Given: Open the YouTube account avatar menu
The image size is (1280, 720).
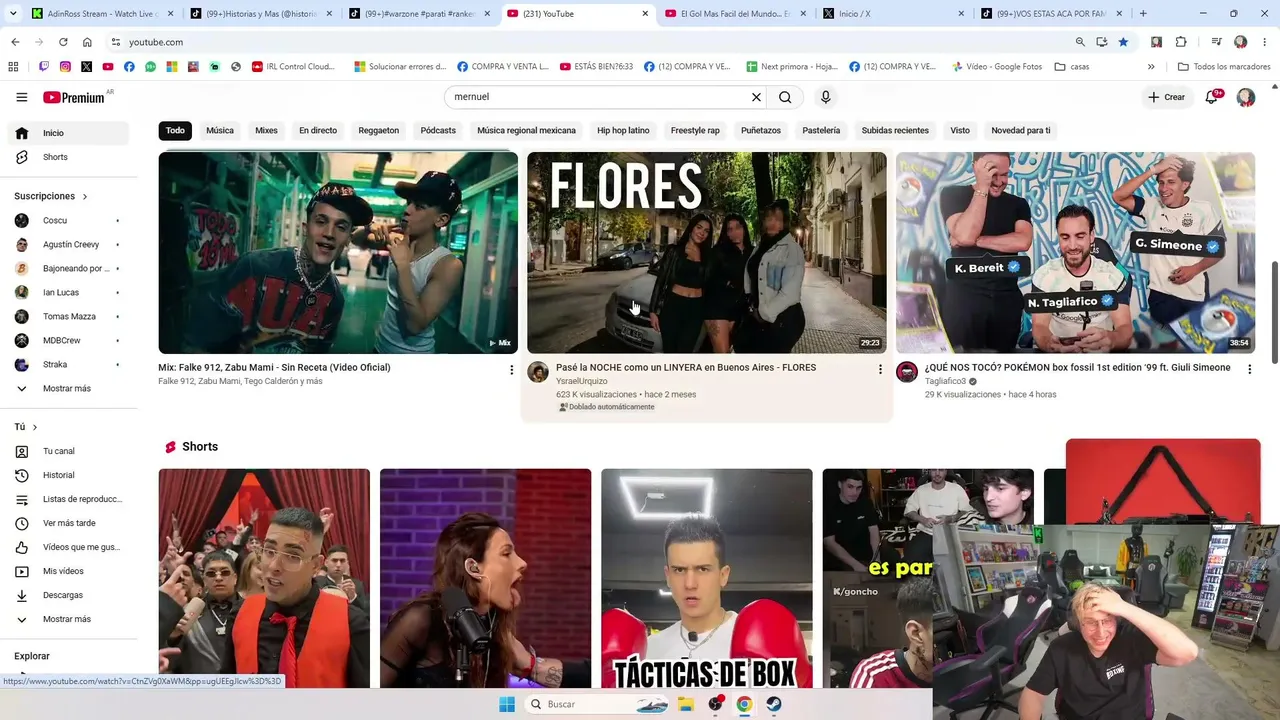Looking at the screenshot, I should click(x=1246, y=97).
